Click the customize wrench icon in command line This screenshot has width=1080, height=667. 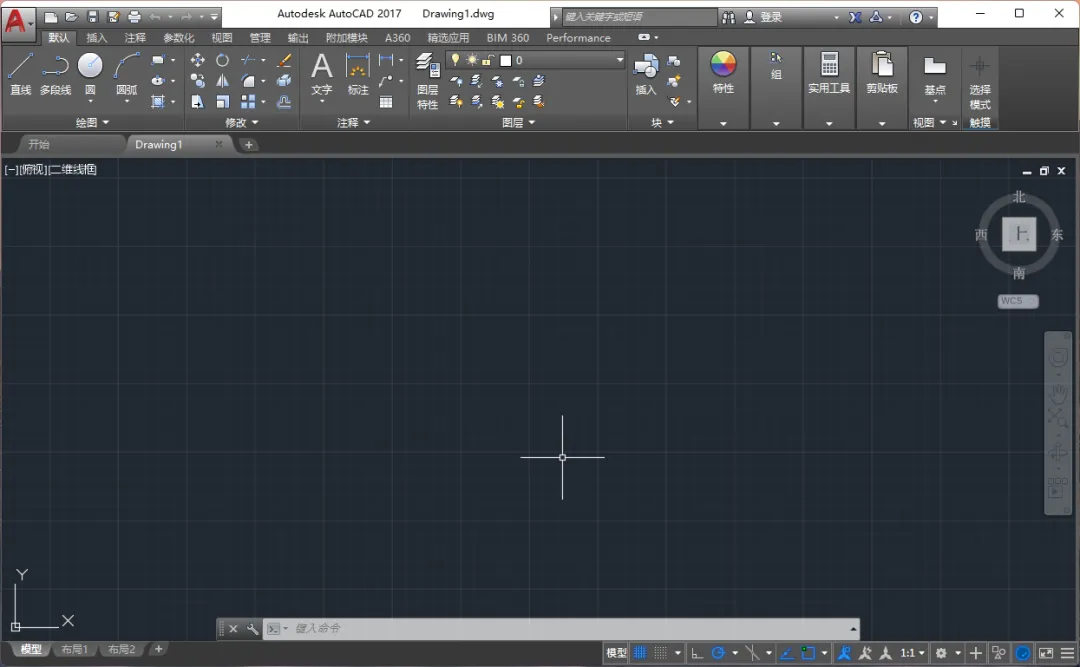coord(253,628)
